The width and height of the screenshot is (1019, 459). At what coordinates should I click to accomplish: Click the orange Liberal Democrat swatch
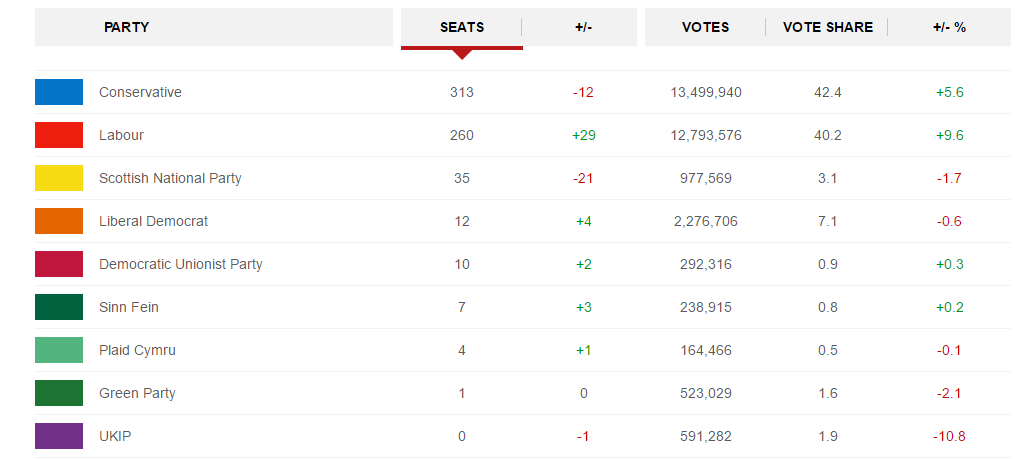(59, 221)
